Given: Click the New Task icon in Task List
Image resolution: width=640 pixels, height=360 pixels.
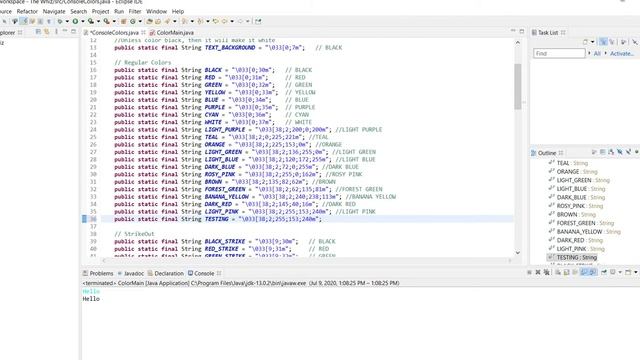Looking at the screenshot, I should [x=586, y=42].
